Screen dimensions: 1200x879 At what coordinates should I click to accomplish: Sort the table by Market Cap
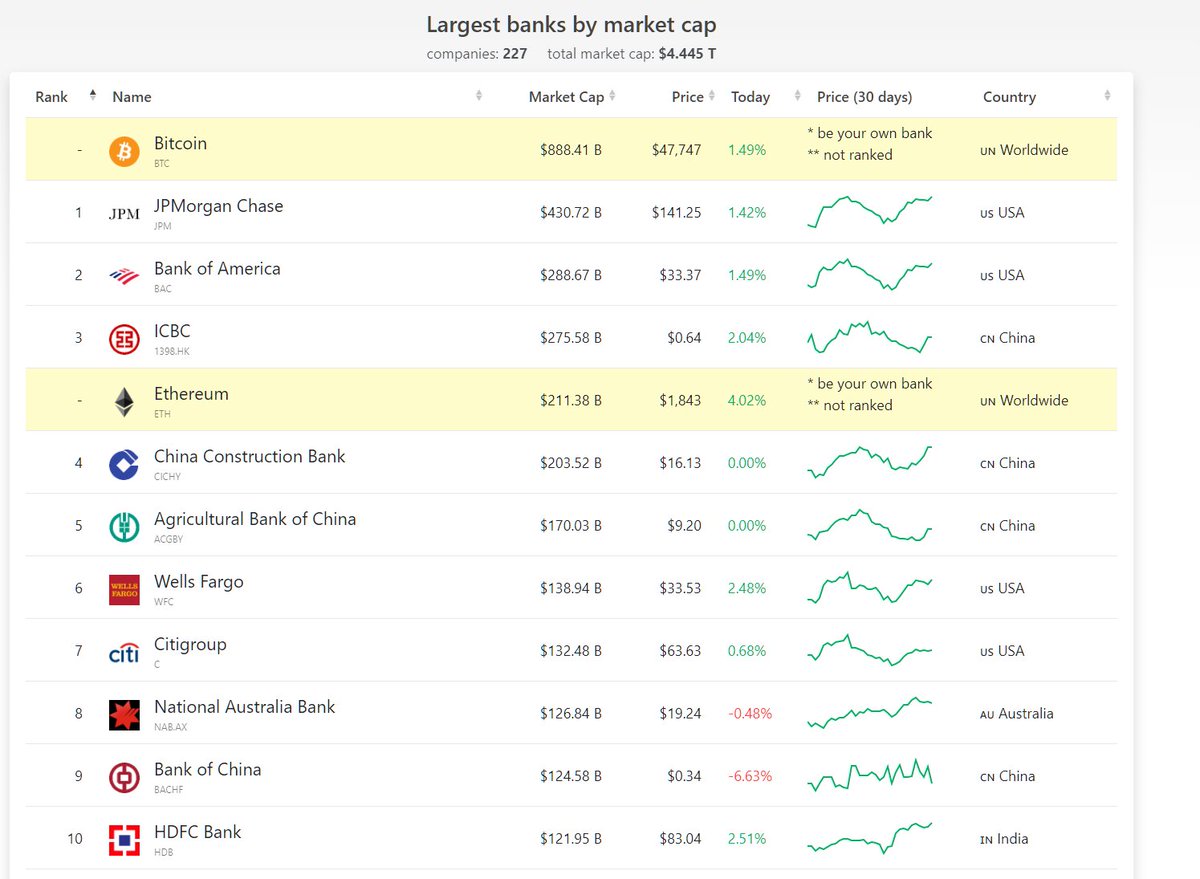612,96
